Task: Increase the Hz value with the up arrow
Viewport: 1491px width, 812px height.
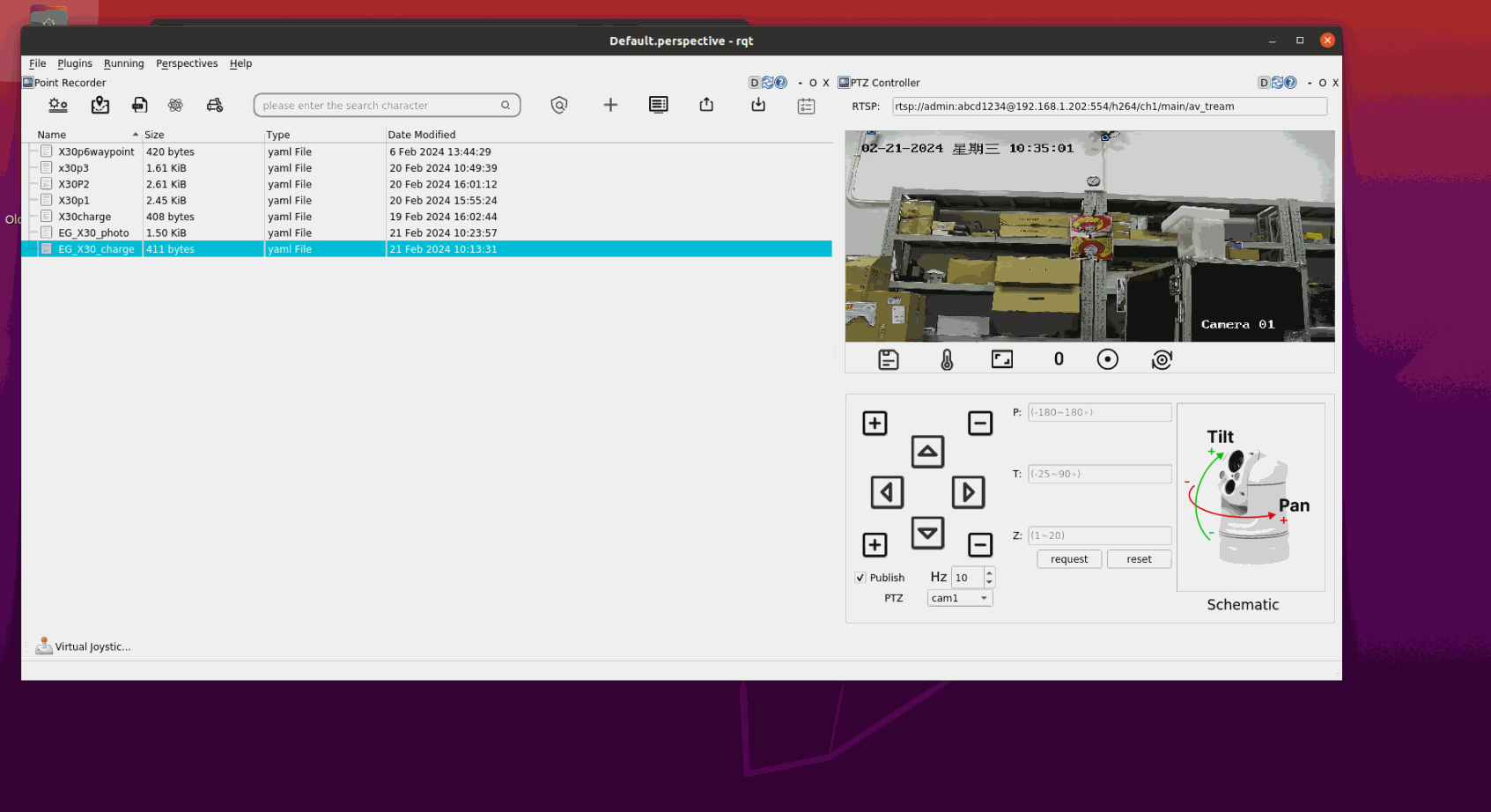Action: click(x=989, y=572)
